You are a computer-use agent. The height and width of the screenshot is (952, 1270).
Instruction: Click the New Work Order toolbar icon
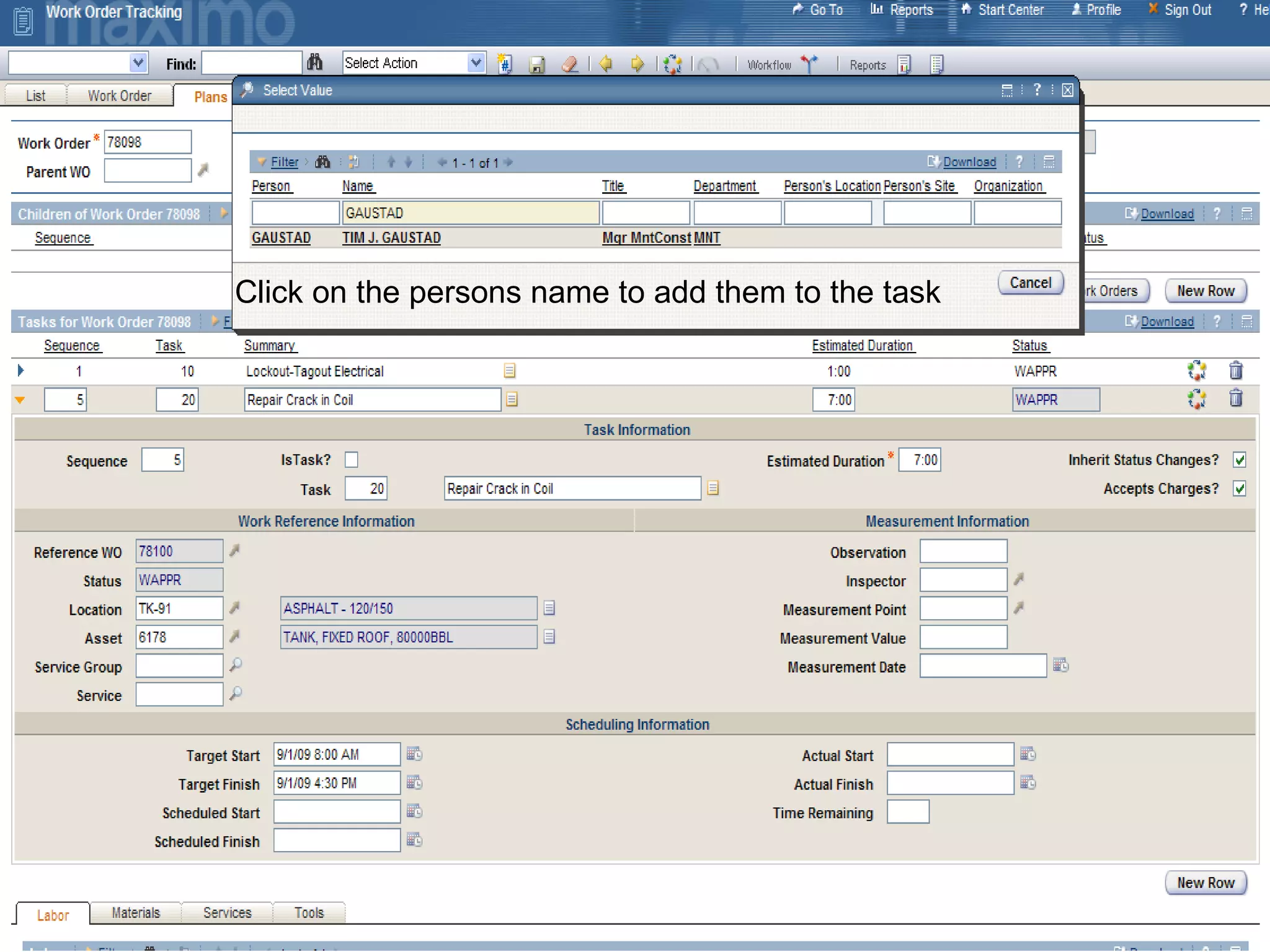point(505,63)
